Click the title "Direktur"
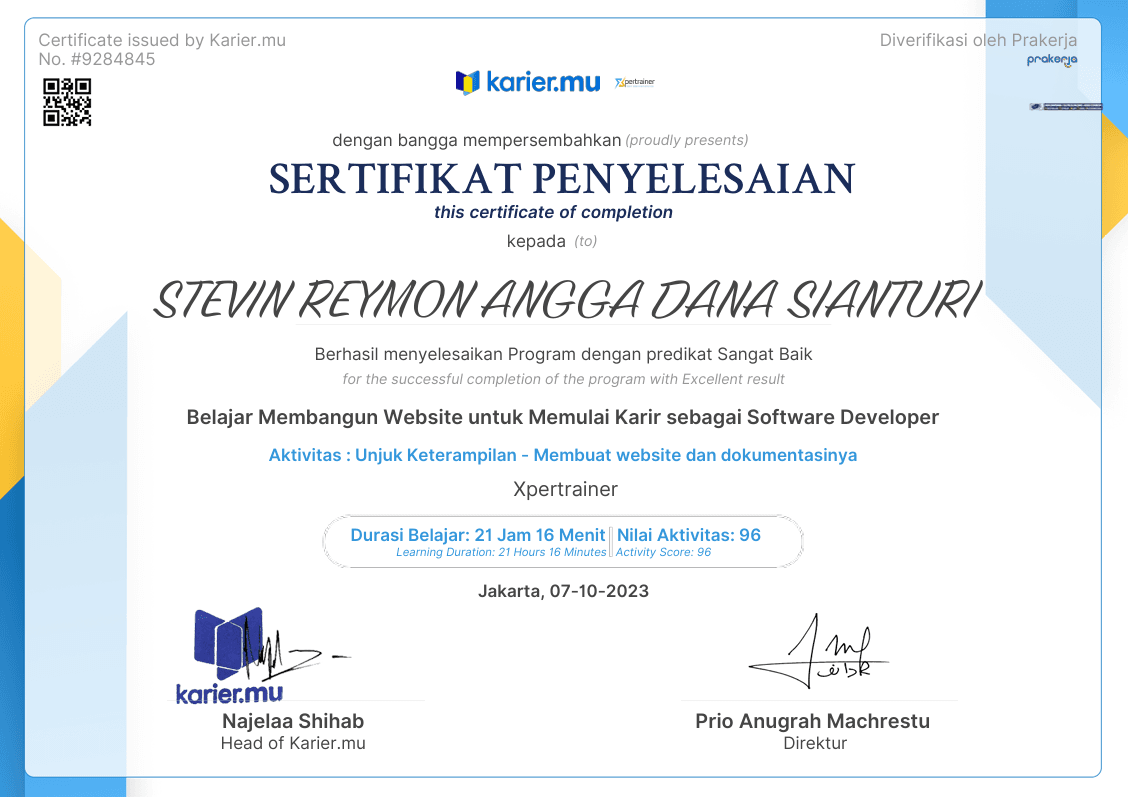Viewport: 1128px width, 797px height. tap(815, 744)
